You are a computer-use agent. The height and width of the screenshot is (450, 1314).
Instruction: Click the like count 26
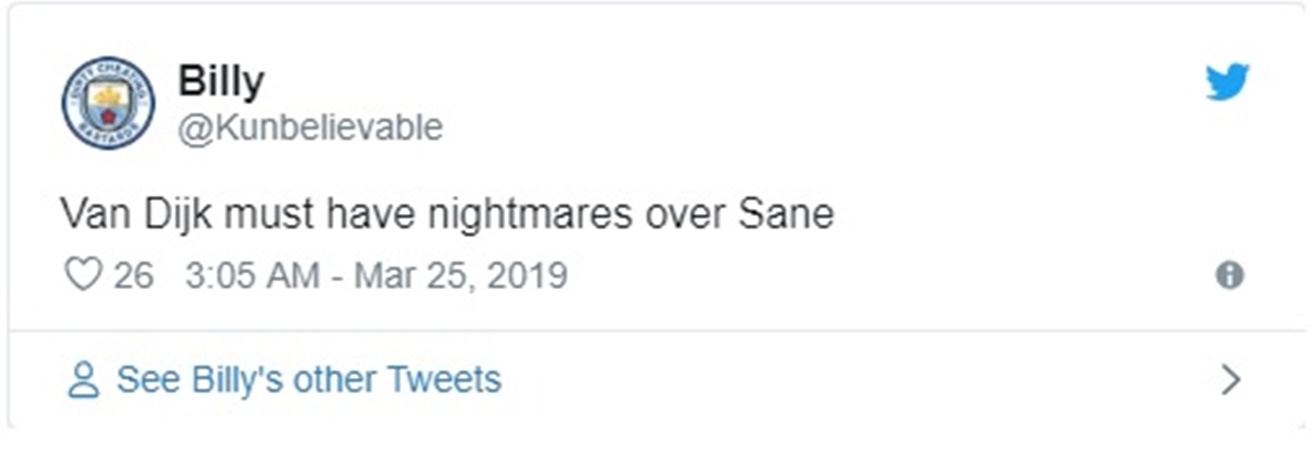point(134,275)
